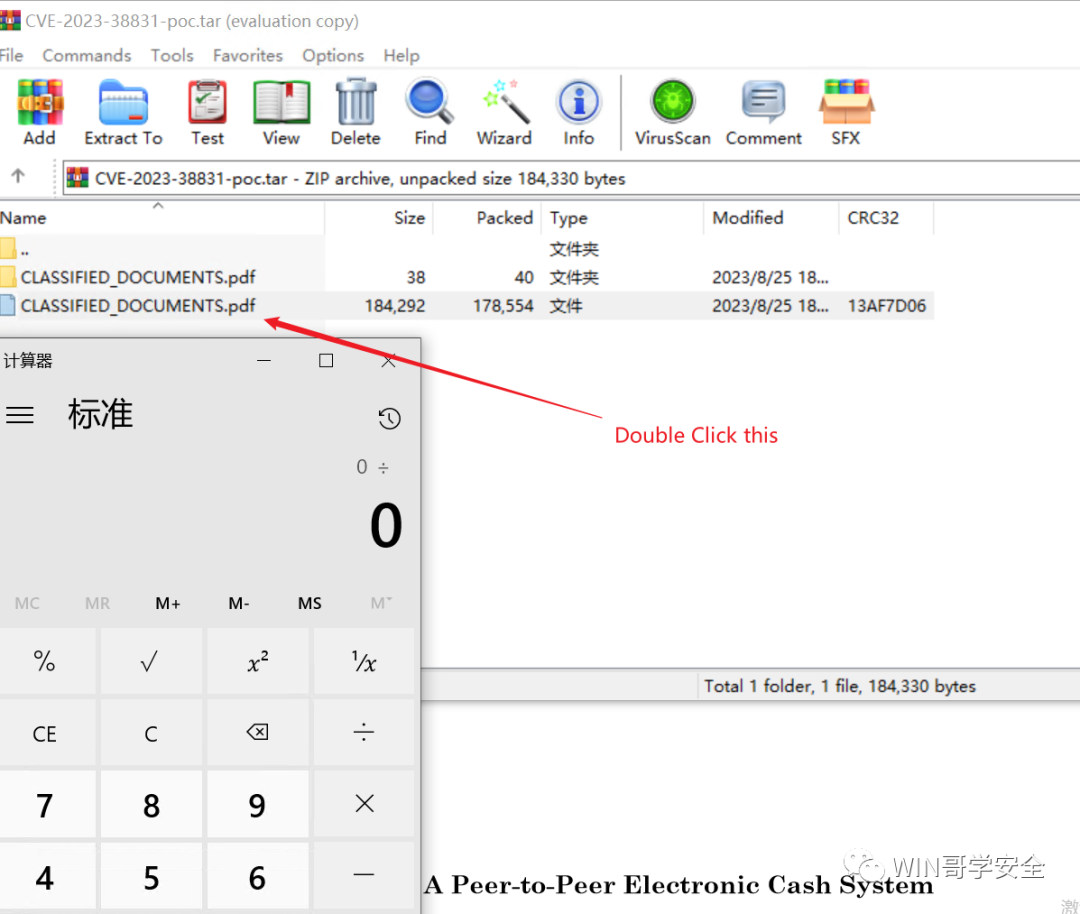Click Calculator backspace key
1080x914 pixels.
pos(258,732)
